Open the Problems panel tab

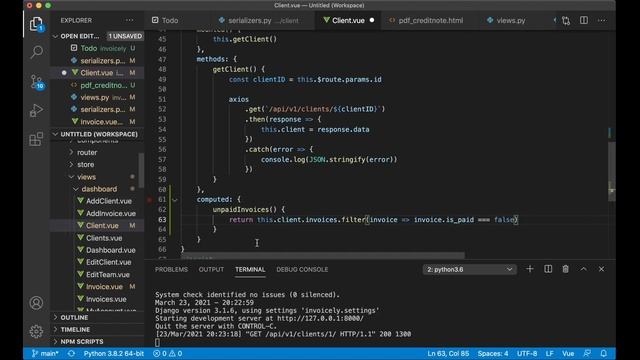(171, 269)
